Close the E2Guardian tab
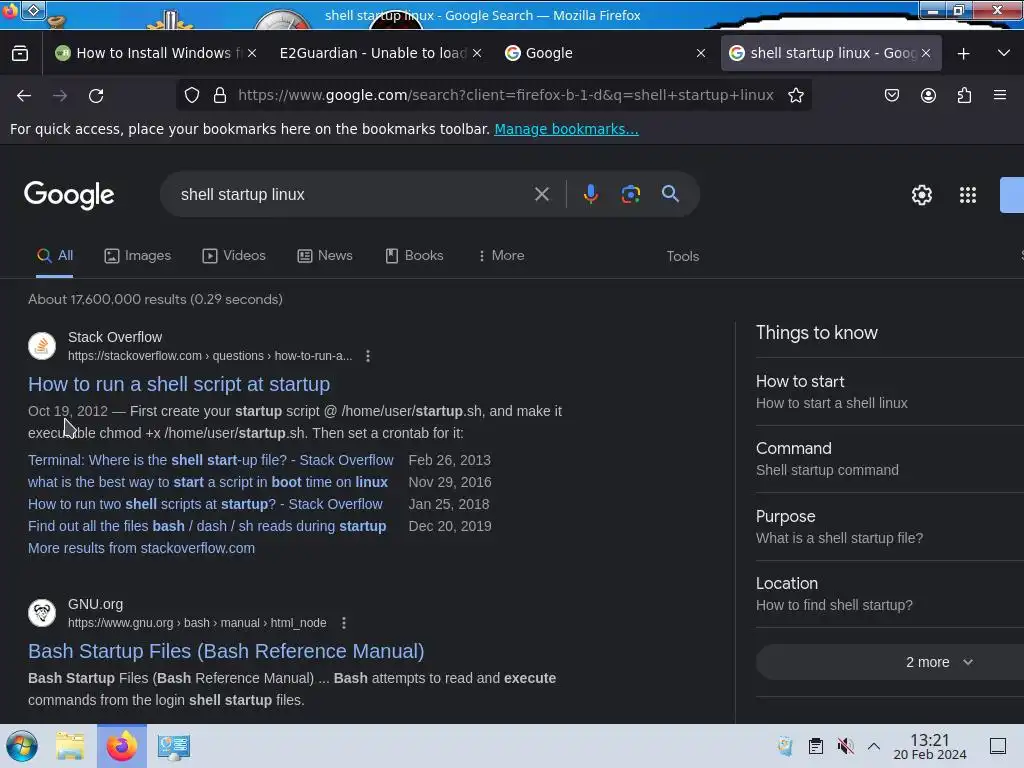The image size is (1024, 768). [x=477, y=53]
